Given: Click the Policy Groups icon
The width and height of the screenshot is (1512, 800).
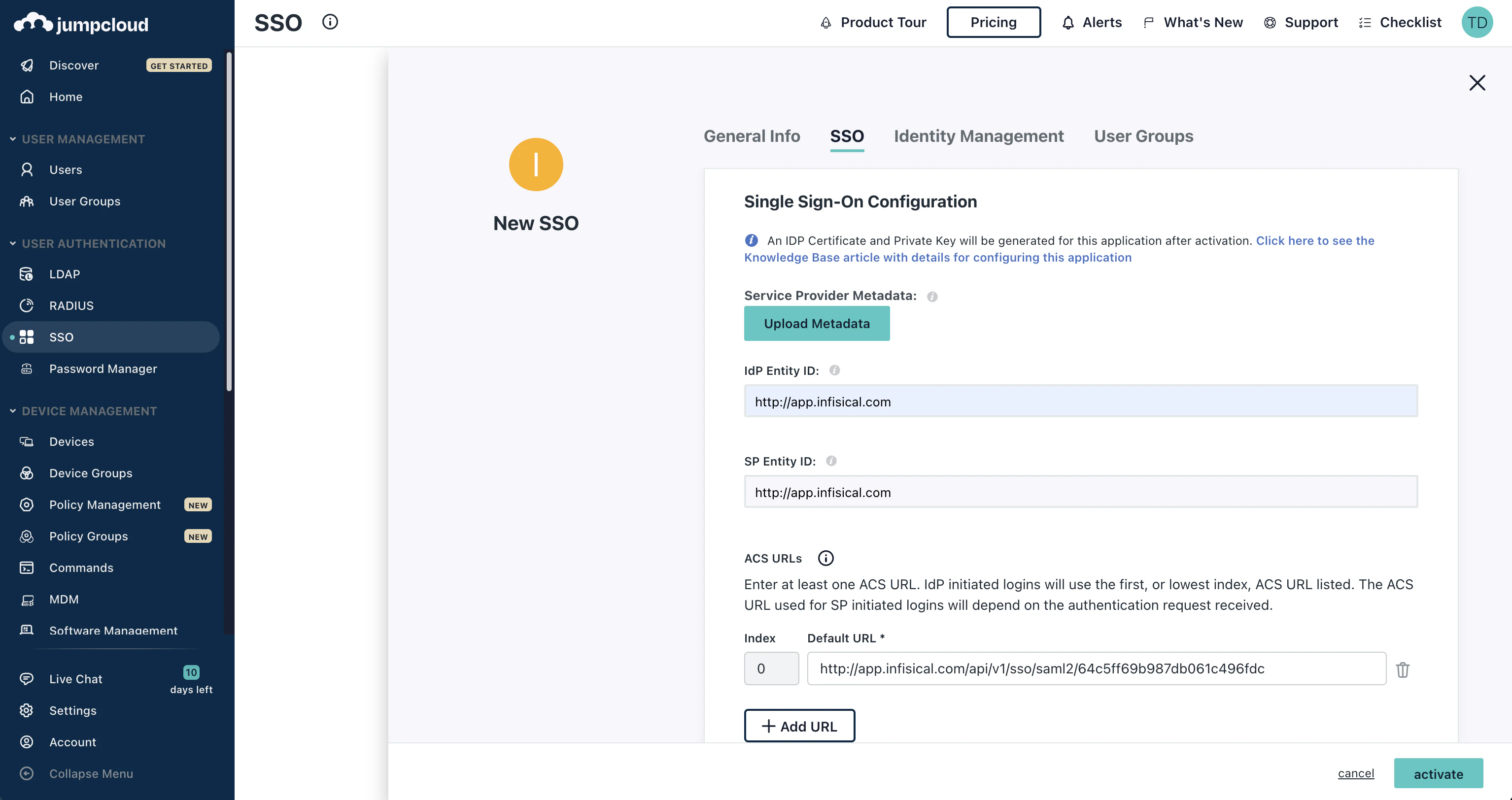Looking at the screenshot, I should pos(27,536).
